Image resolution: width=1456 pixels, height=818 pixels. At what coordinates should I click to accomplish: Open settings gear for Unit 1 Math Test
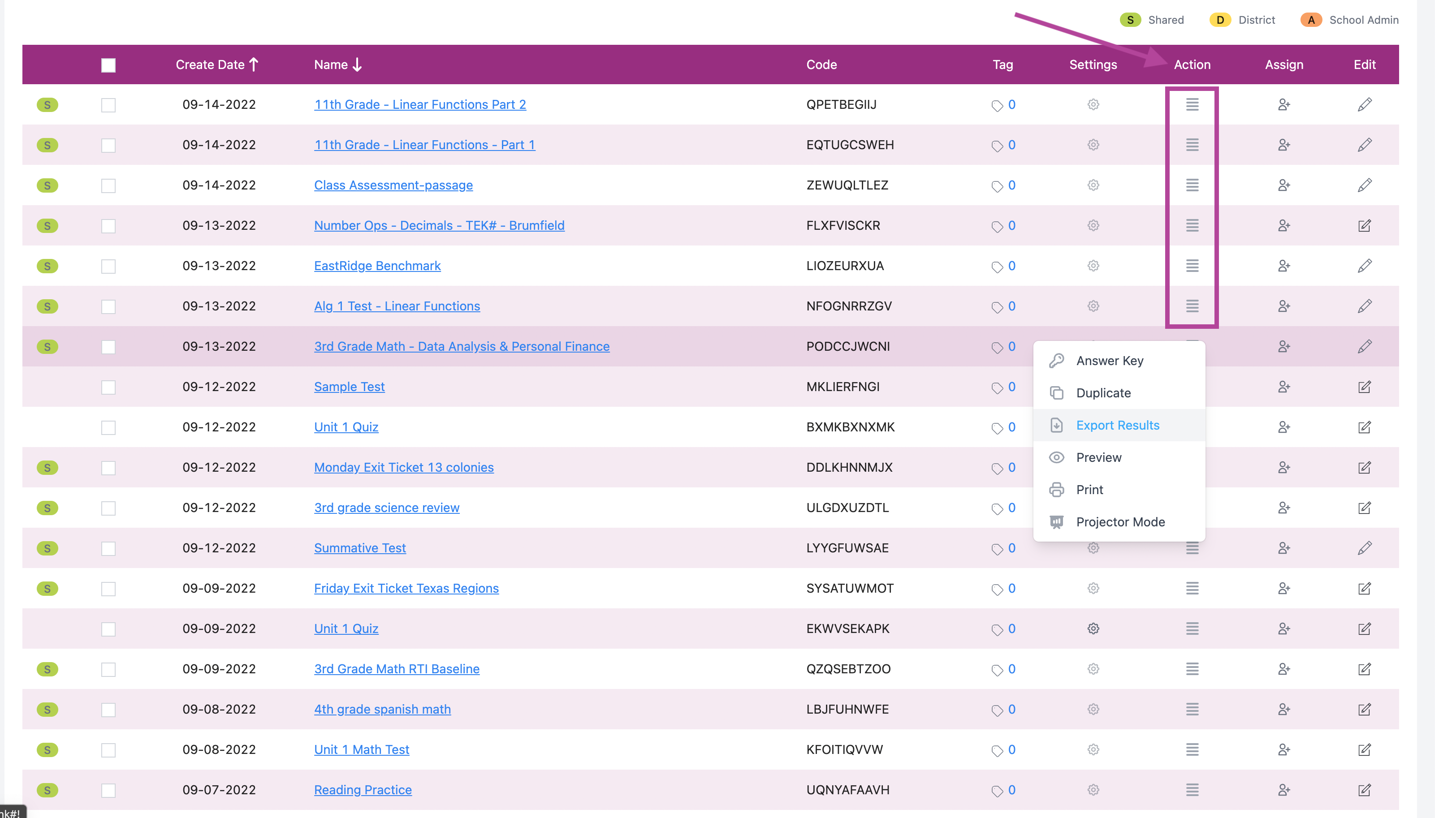click(1093, 749)
